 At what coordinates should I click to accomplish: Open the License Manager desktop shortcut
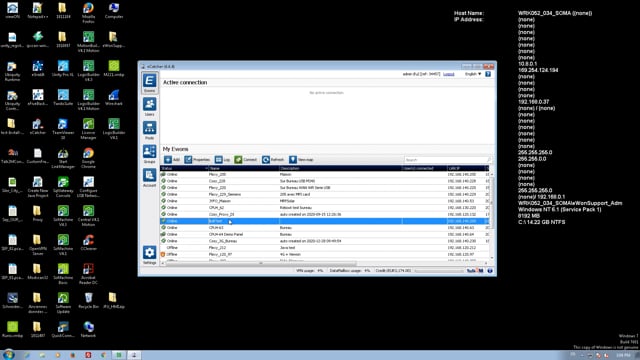tap(88, 129)
